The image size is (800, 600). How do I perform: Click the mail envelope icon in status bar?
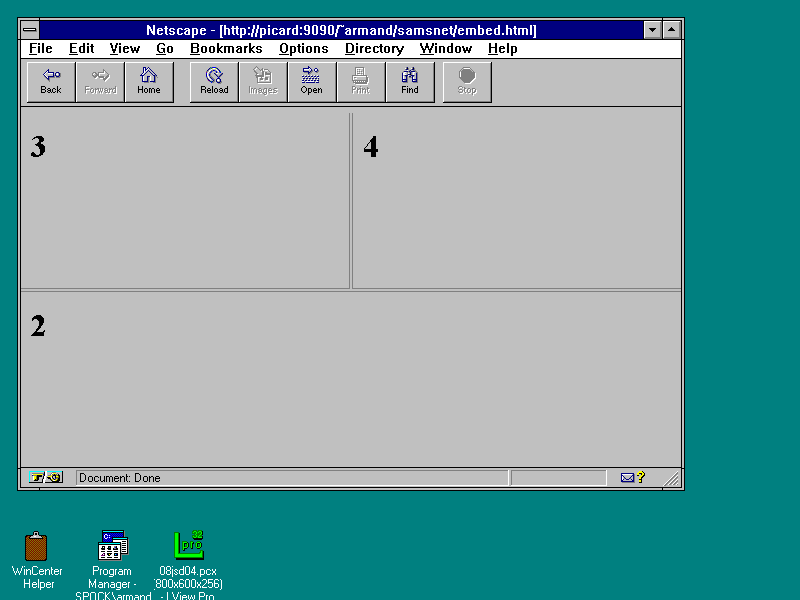coord(628,478)
